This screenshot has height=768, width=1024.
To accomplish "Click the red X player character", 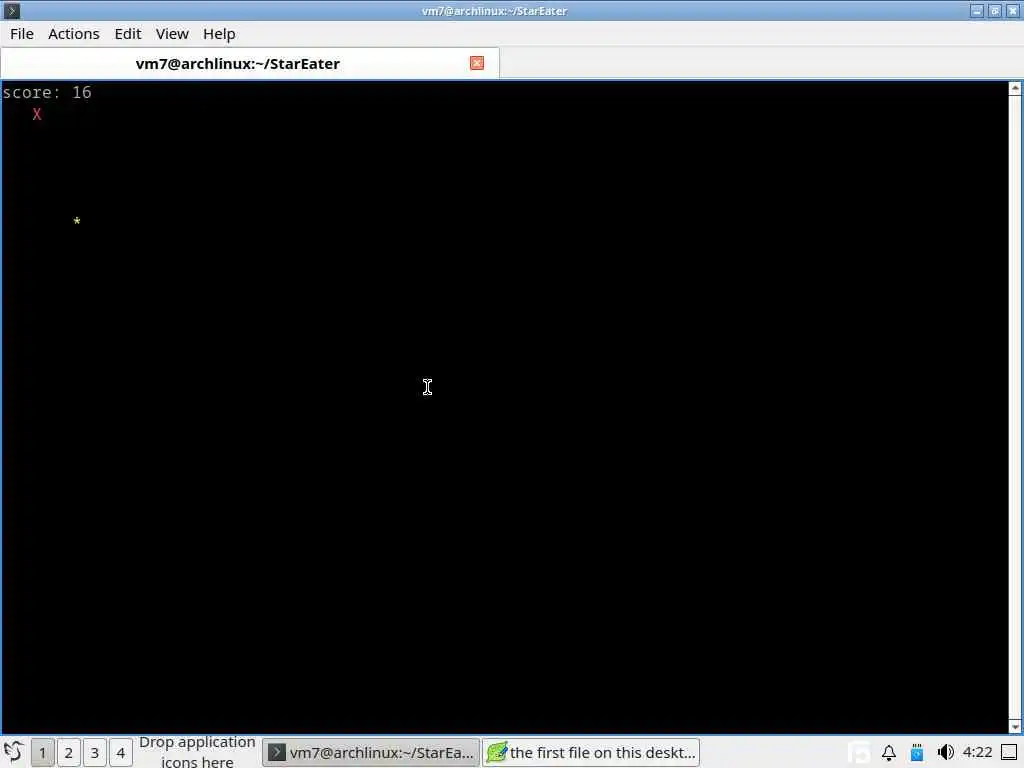I will (x=37, y=114).
